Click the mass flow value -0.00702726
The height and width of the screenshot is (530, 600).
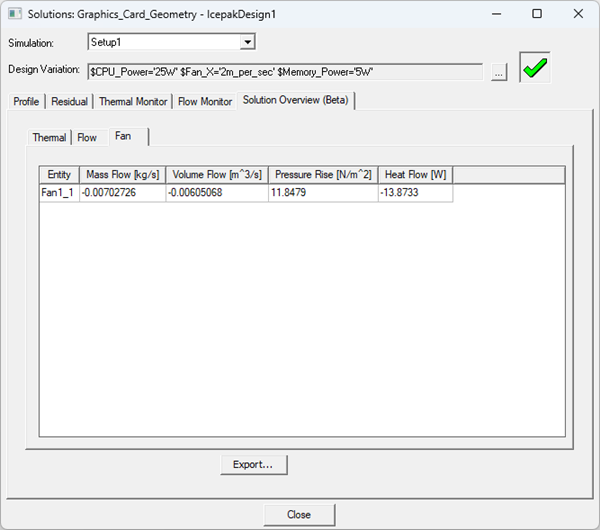(x=122, y=192)
